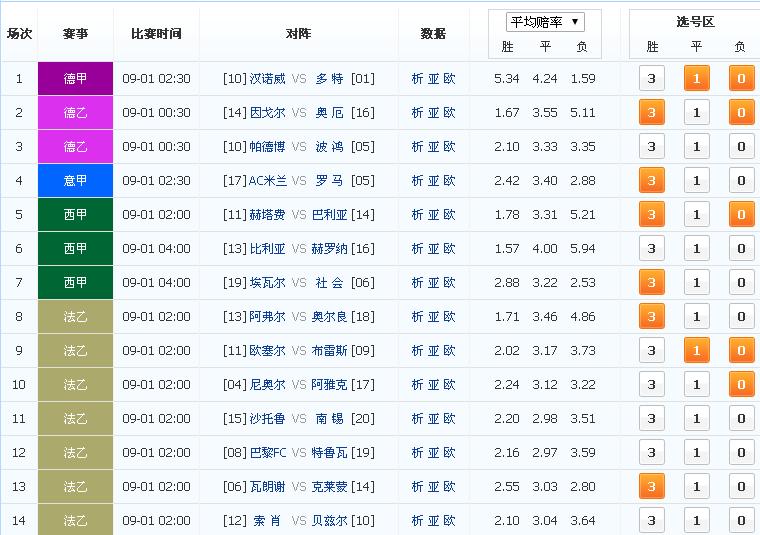Select the 3 pick for match 14 索肖 vs 贝兹尔
The image size is (760, 535).
tap(652, 521)
